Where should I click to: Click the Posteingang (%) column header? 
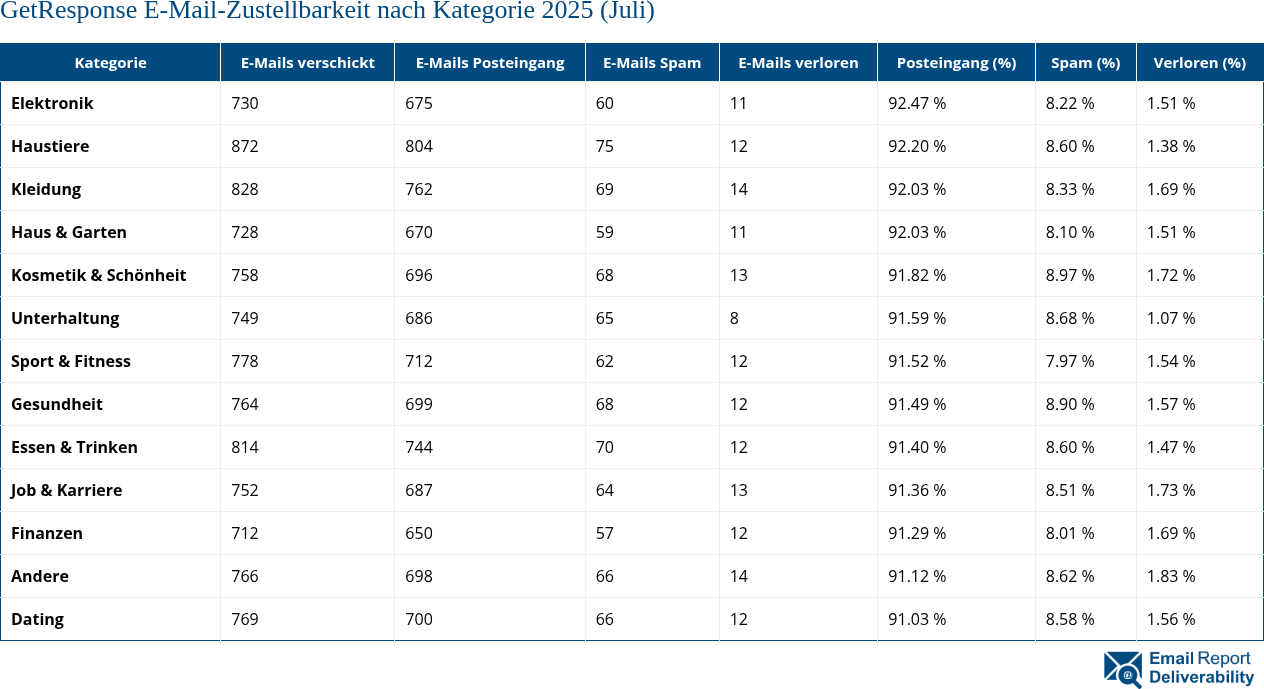[x=956, y=62]
